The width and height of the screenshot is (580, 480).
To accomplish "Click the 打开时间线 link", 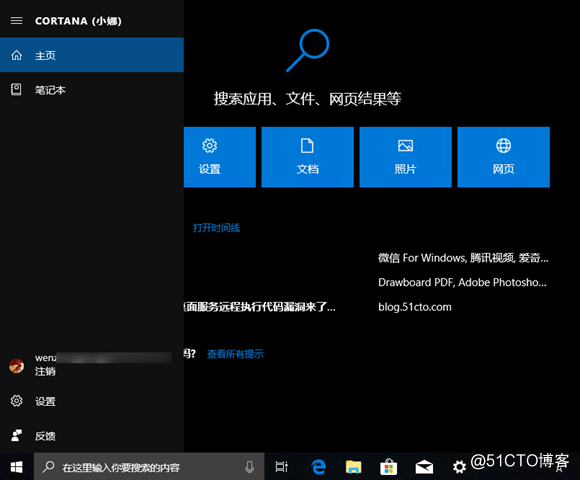I will pyautogui.click(x=216, y=228).
